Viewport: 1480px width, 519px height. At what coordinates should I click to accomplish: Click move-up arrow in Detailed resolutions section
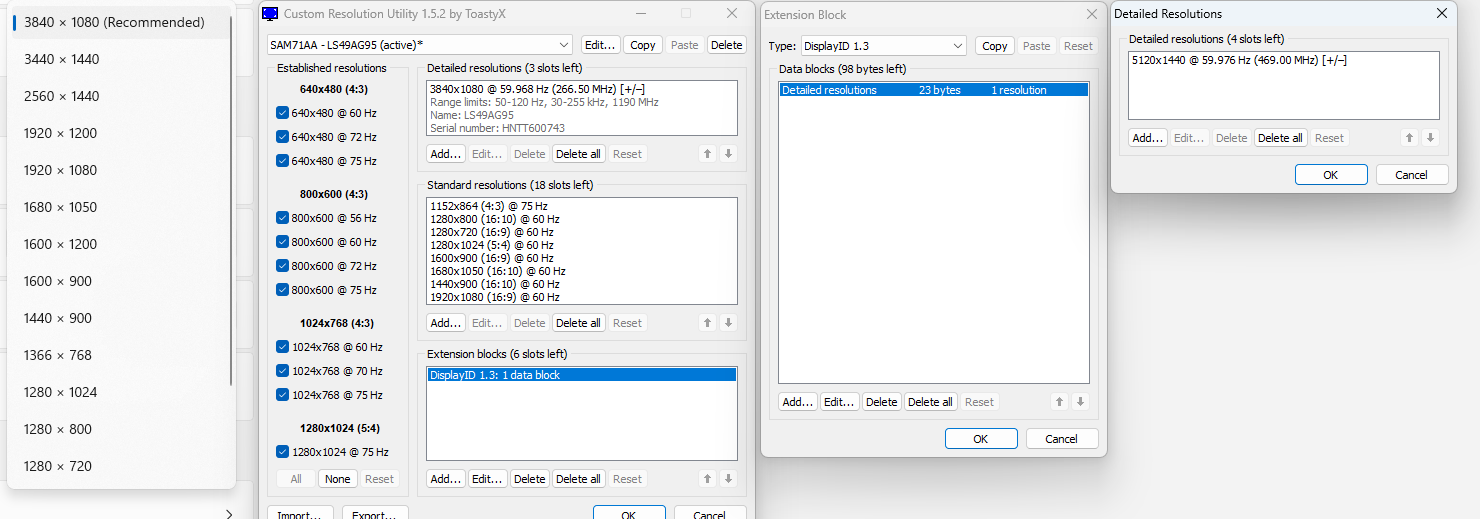pyautogui.click(x=708, y=154)
